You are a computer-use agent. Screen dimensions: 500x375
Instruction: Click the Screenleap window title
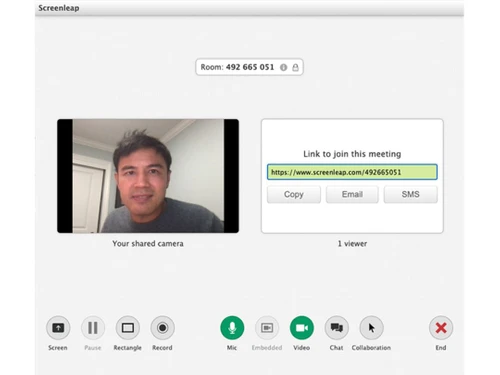click(x=59, y=8)
